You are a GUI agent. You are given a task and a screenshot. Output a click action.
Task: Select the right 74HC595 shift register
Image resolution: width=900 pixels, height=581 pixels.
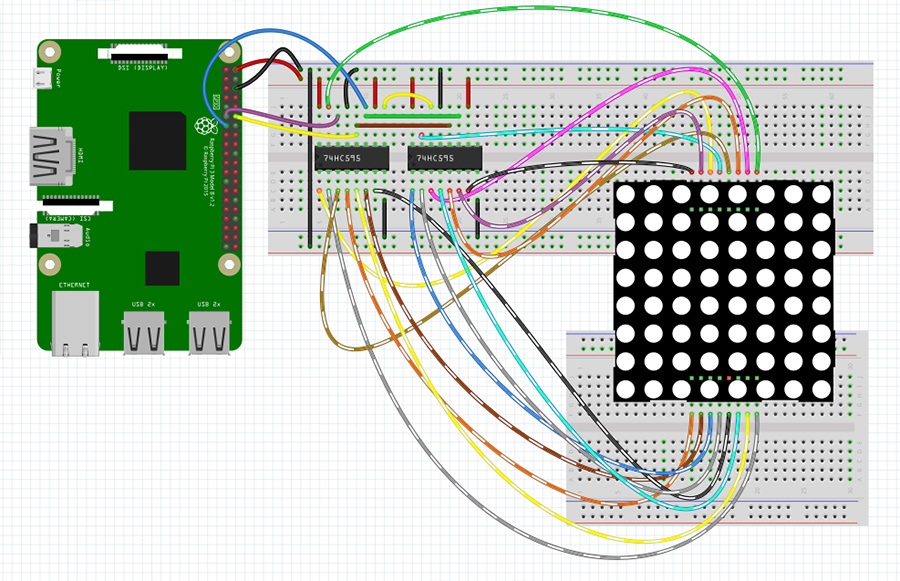(x=445, y=158)
